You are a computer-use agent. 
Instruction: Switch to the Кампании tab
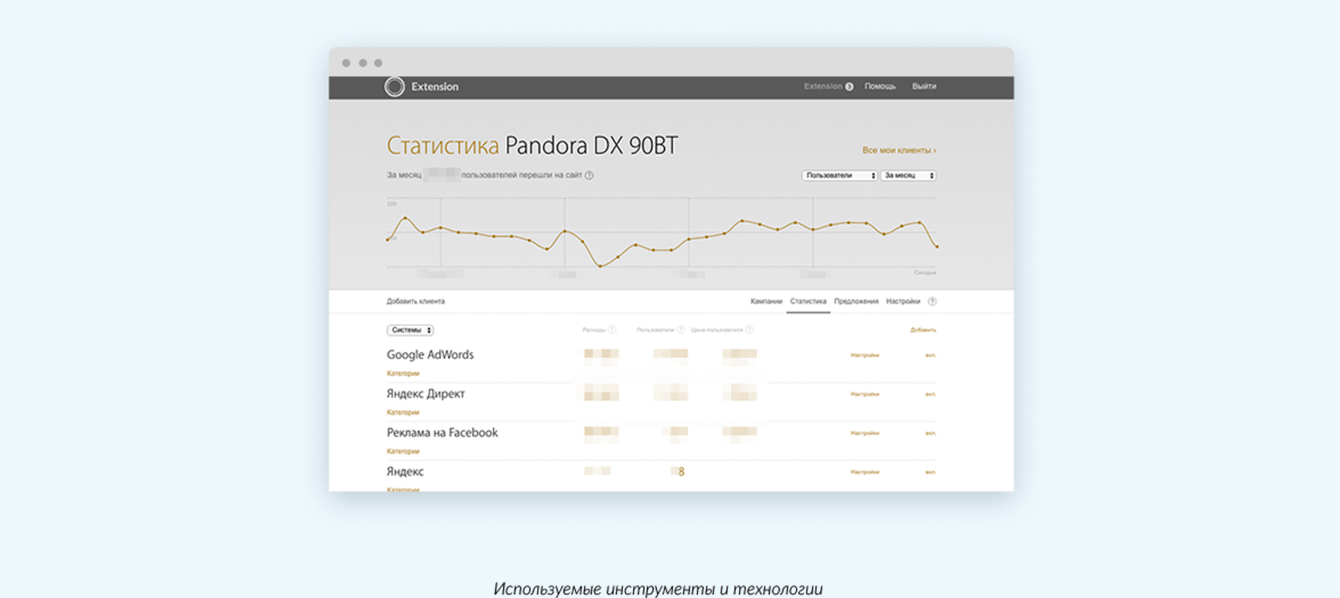click(x=766, y=301)
